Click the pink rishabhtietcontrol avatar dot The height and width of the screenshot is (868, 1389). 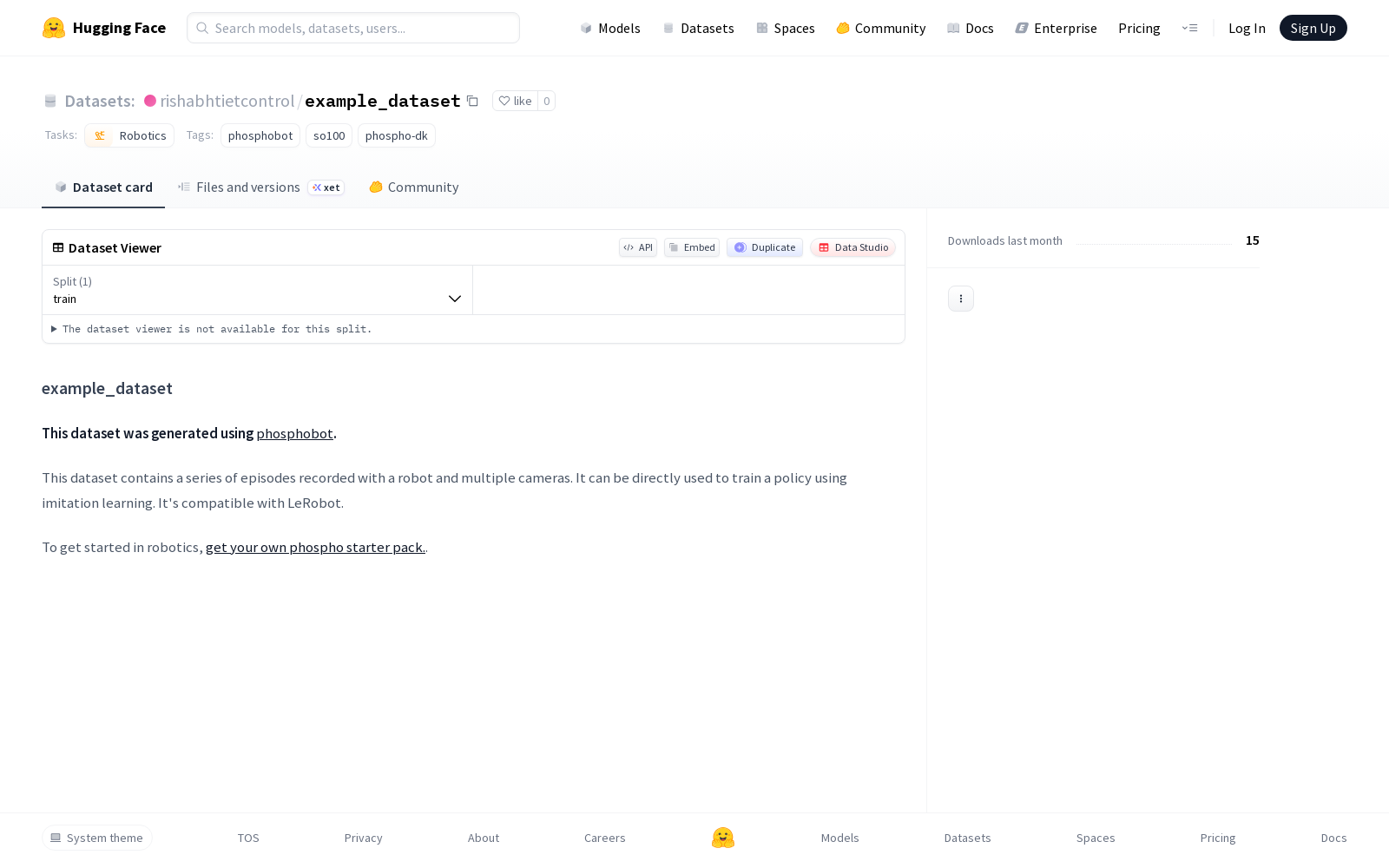click(x=150, y=101)
